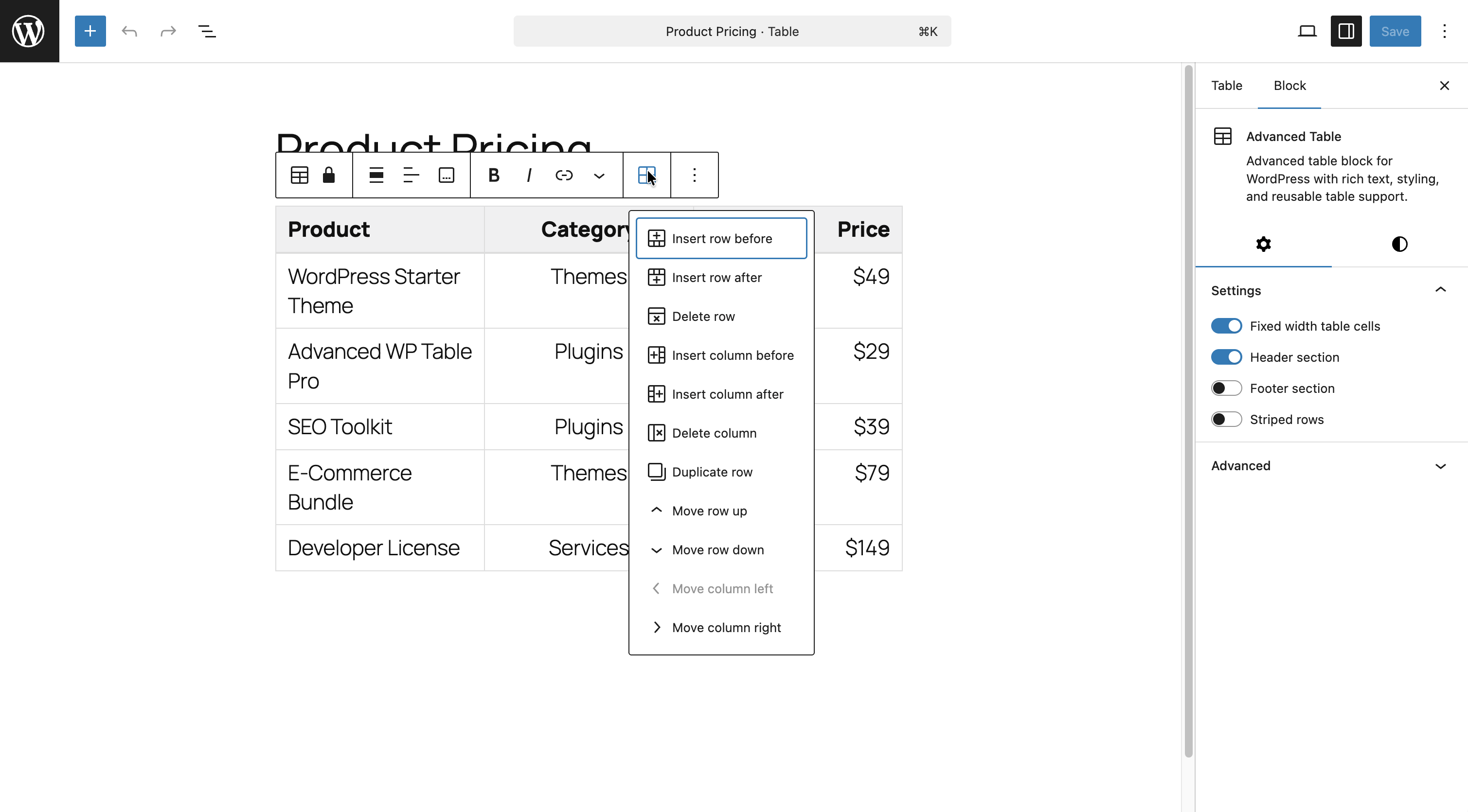Open the Styles half-circle tab in sidebar
Screen dimensions: 1468x812
1399,244
